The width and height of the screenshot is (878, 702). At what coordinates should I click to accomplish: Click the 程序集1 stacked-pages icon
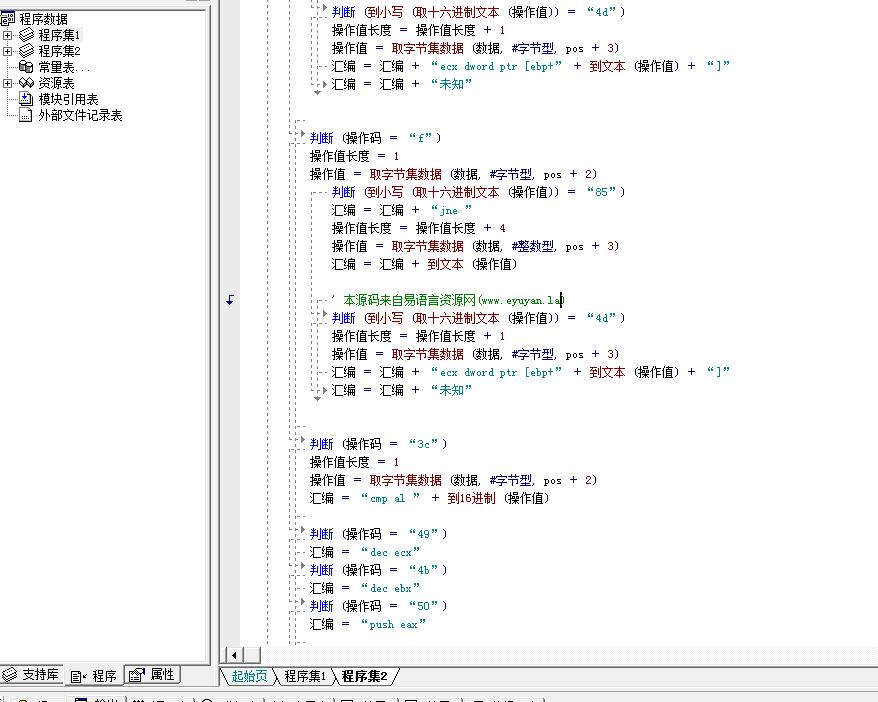click(27, 35)
